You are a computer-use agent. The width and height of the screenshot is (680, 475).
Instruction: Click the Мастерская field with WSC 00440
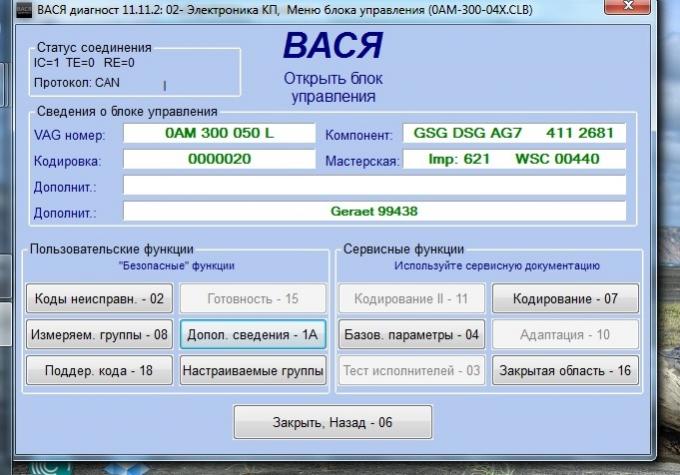pyautogui.click(x=514, y=159)
